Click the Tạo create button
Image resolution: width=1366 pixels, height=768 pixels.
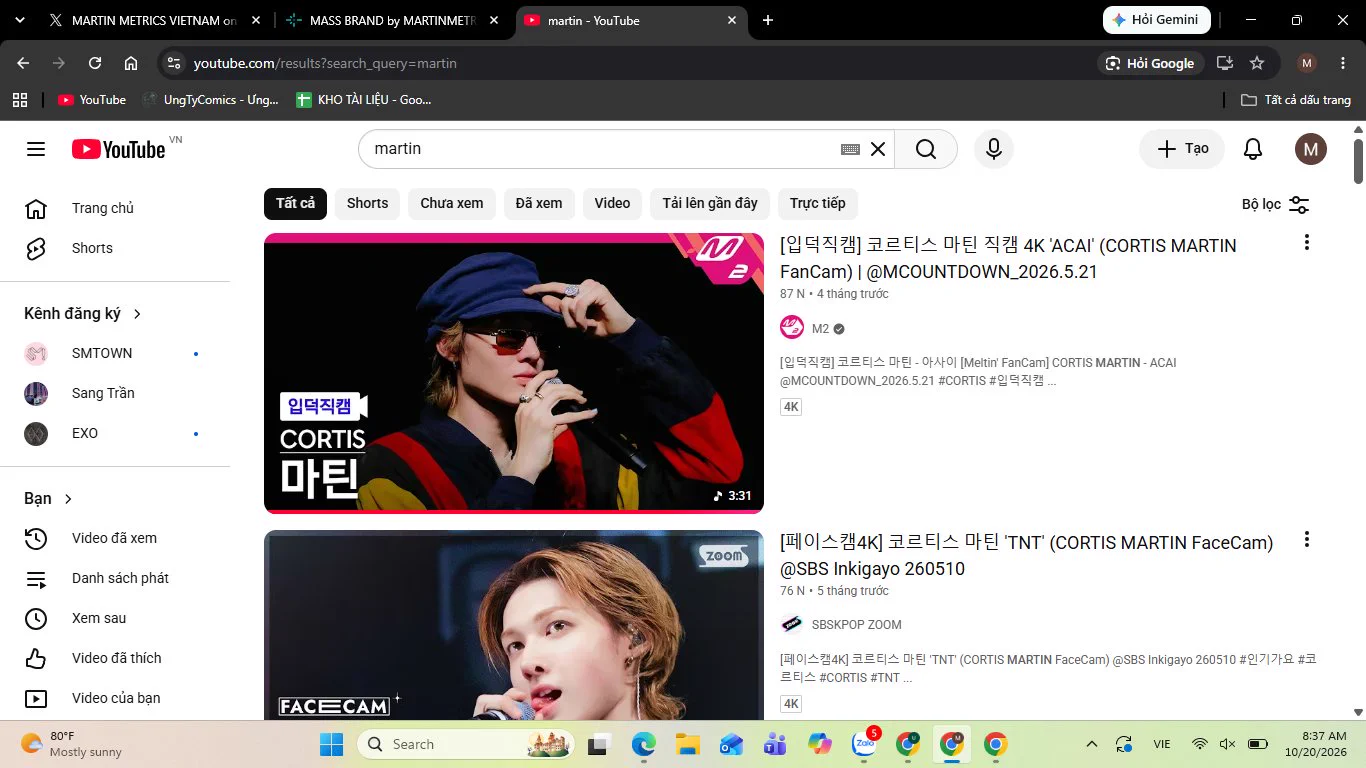[x=1182, y=149]
